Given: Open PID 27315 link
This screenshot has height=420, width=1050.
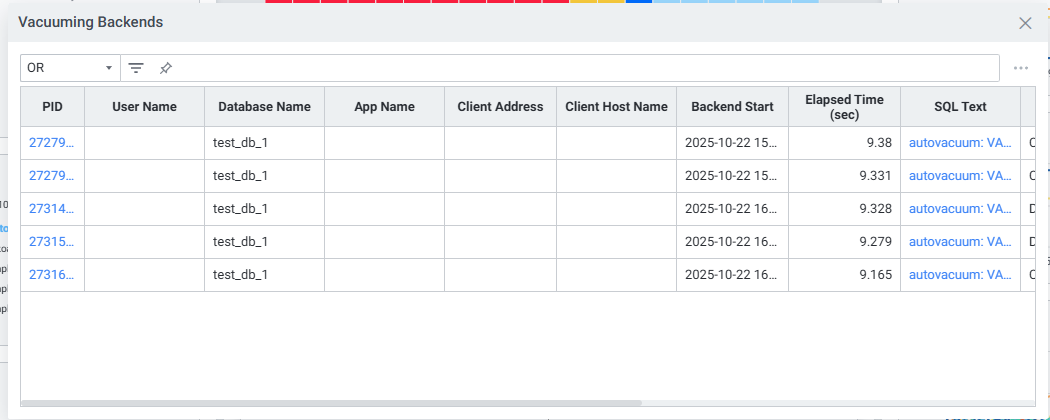Looking at the screenshot, I should (x=51, y=242).
